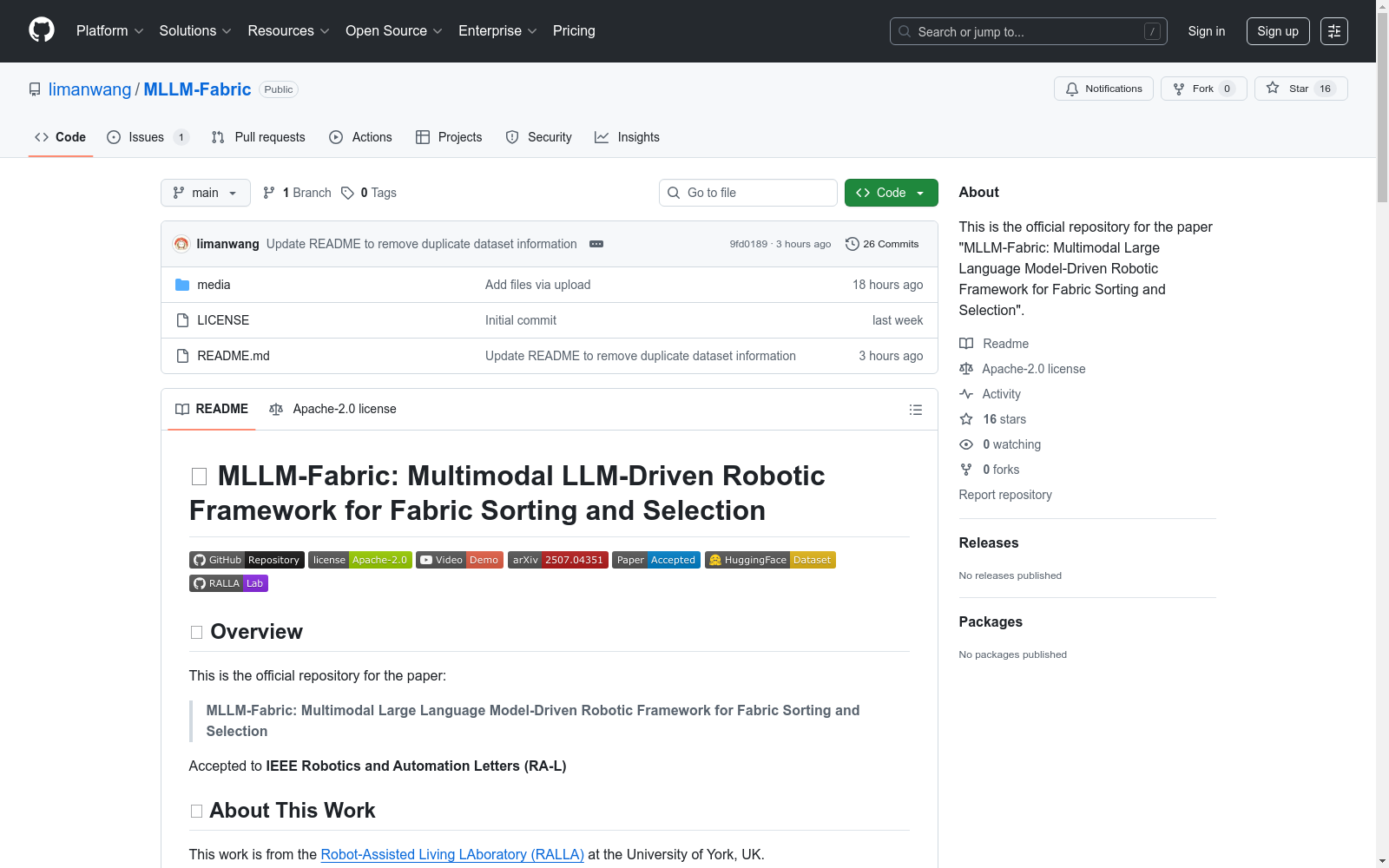Switch to the Issues tab
Viewport: 1389px width, 868px height.
pyautogui.click(x=148, y=137)
